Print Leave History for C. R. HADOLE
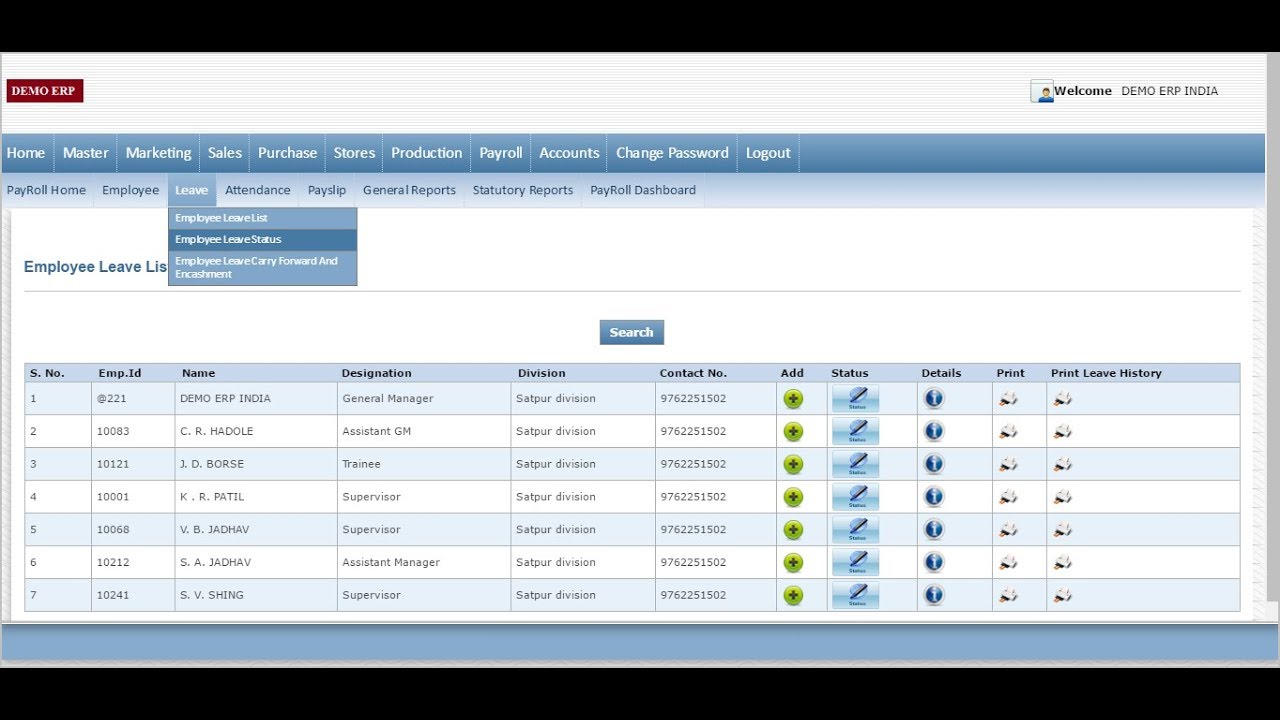 [1062, 432]
